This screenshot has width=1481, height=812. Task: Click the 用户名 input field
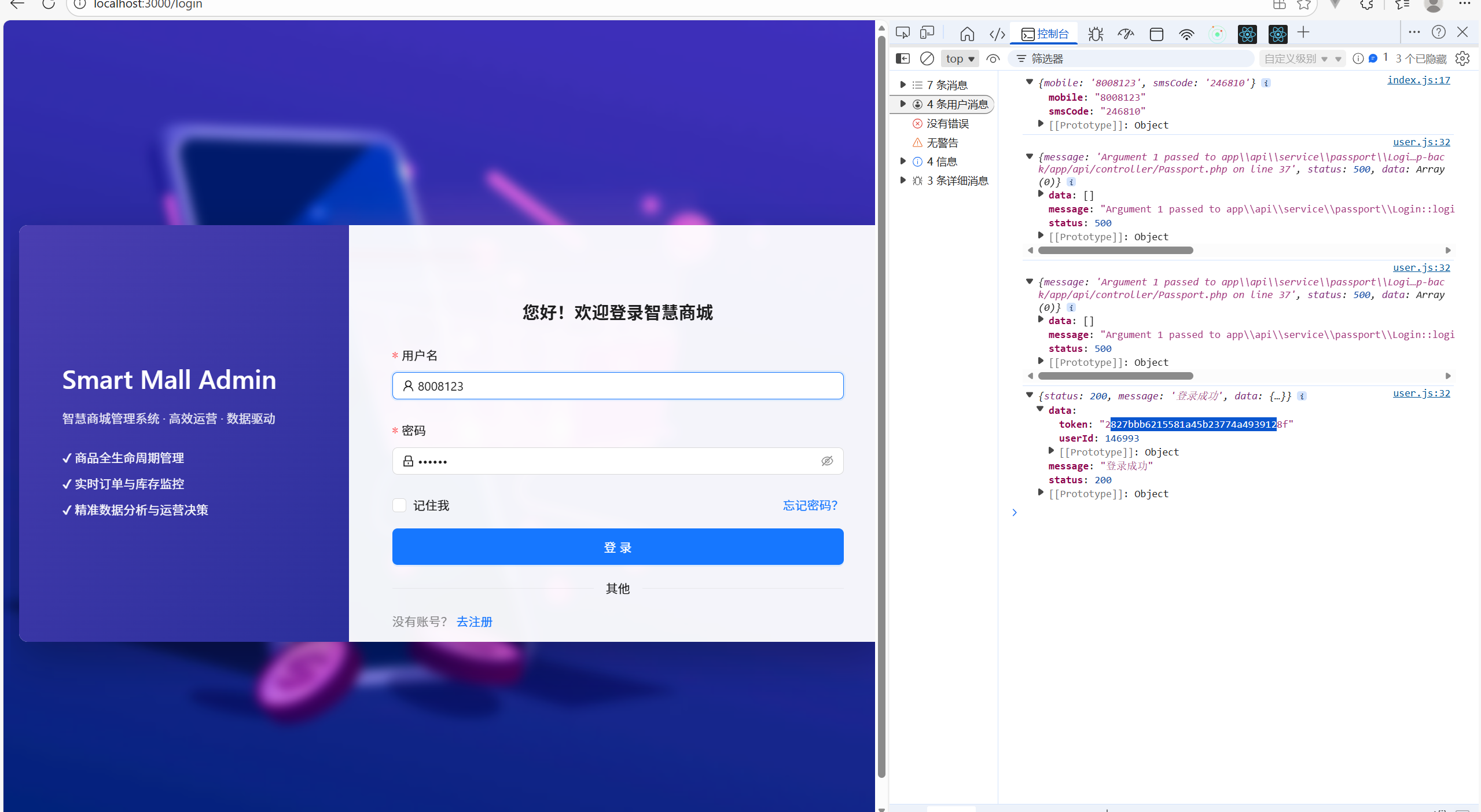coord(618,386)
